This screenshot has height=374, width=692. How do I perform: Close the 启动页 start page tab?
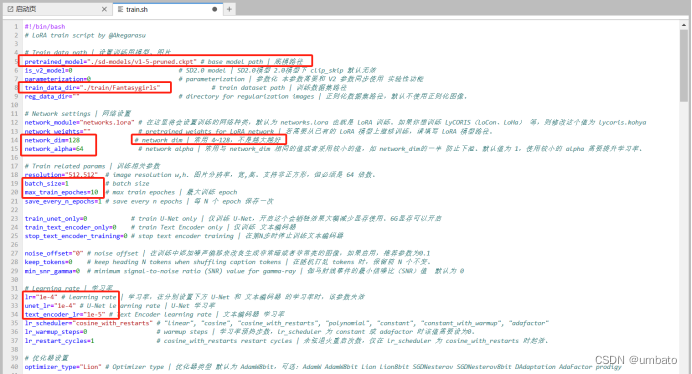(104, 9)
